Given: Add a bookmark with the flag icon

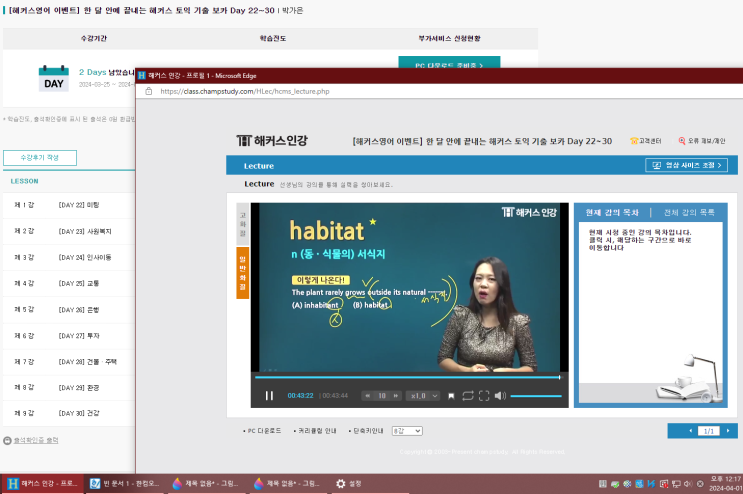Looking at the screenshot, I should [x=451, y=395].
